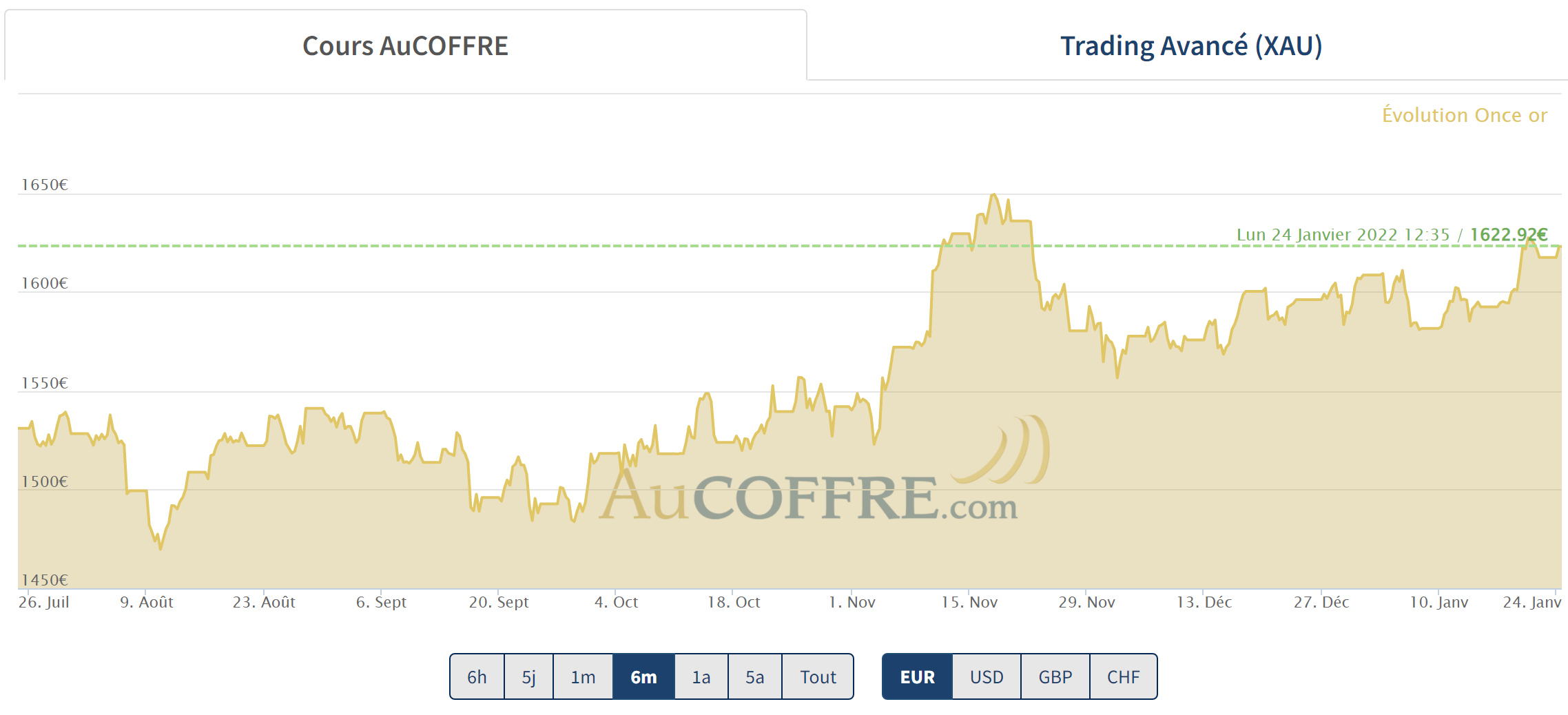Change currency to GBP
Viewport: 1568px width, 715px height.
pos(1055,677)
